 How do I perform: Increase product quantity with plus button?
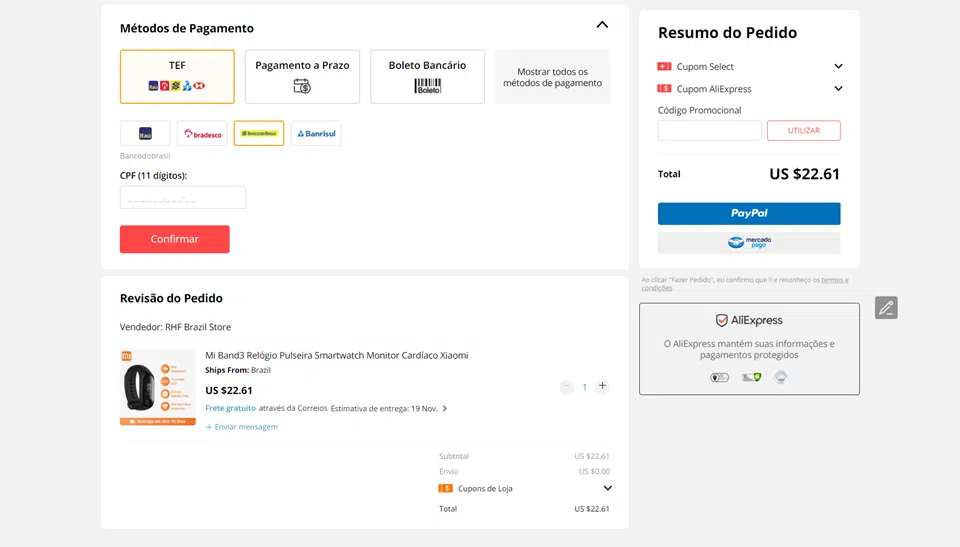pyautogui.click(x=602, y=386)
